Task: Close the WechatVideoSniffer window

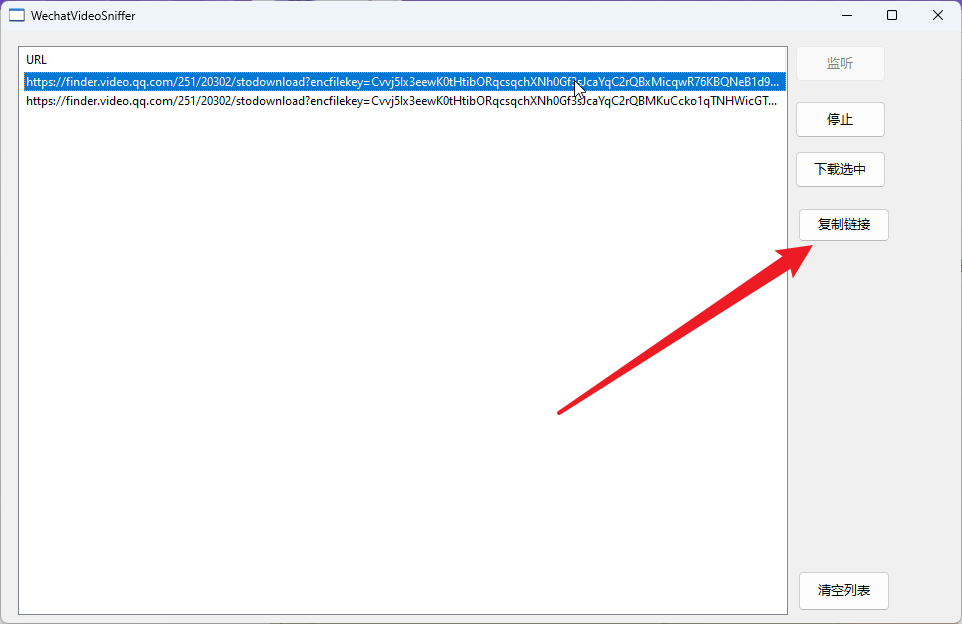Action: (938, 15)
